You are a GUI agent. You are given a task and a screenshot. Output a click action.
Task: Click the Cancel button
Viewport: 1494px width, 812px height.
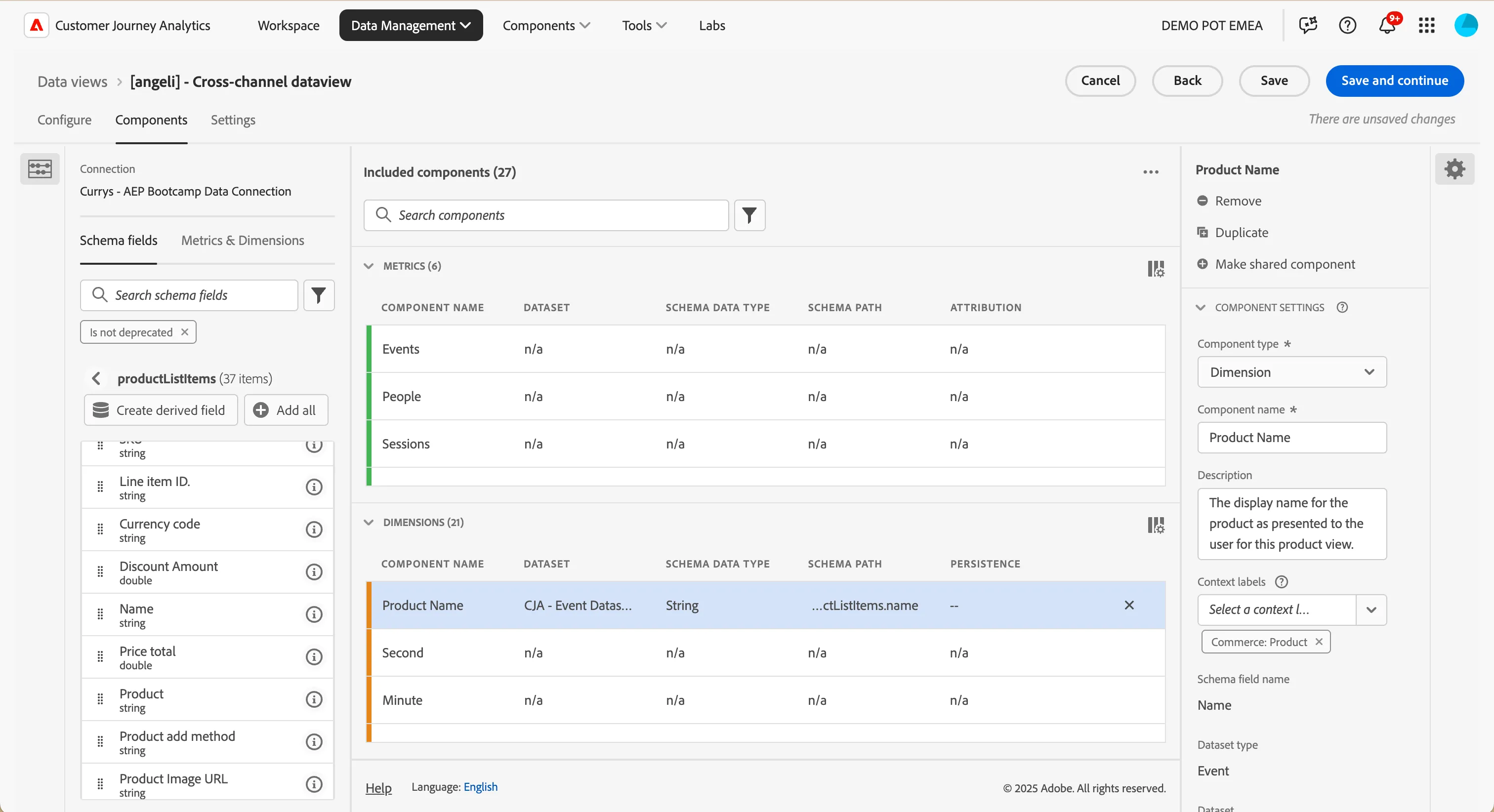1100,81
